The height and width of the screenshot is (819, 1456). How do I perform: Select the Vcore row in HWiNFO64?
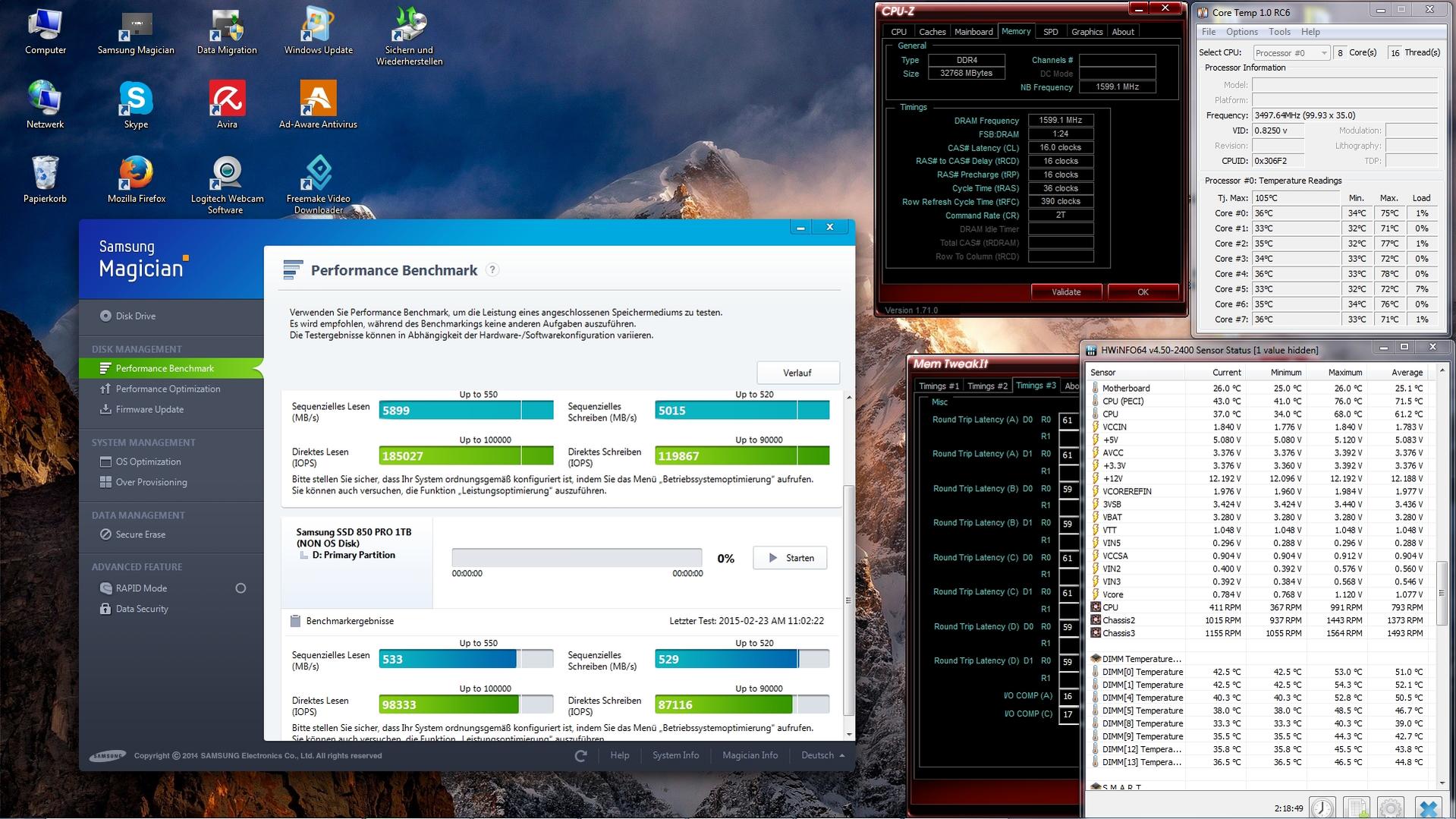(x=1258, y=594)
